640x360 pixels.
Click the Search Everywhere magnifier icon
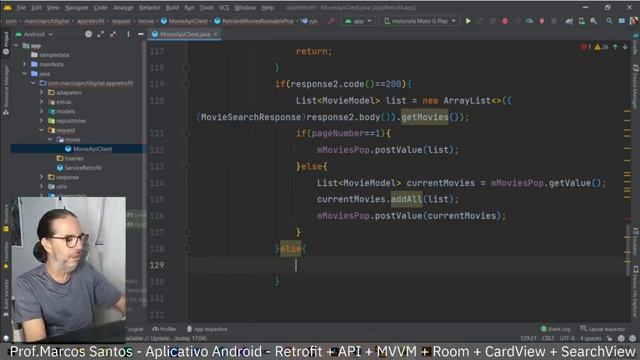tap(609, 21)
